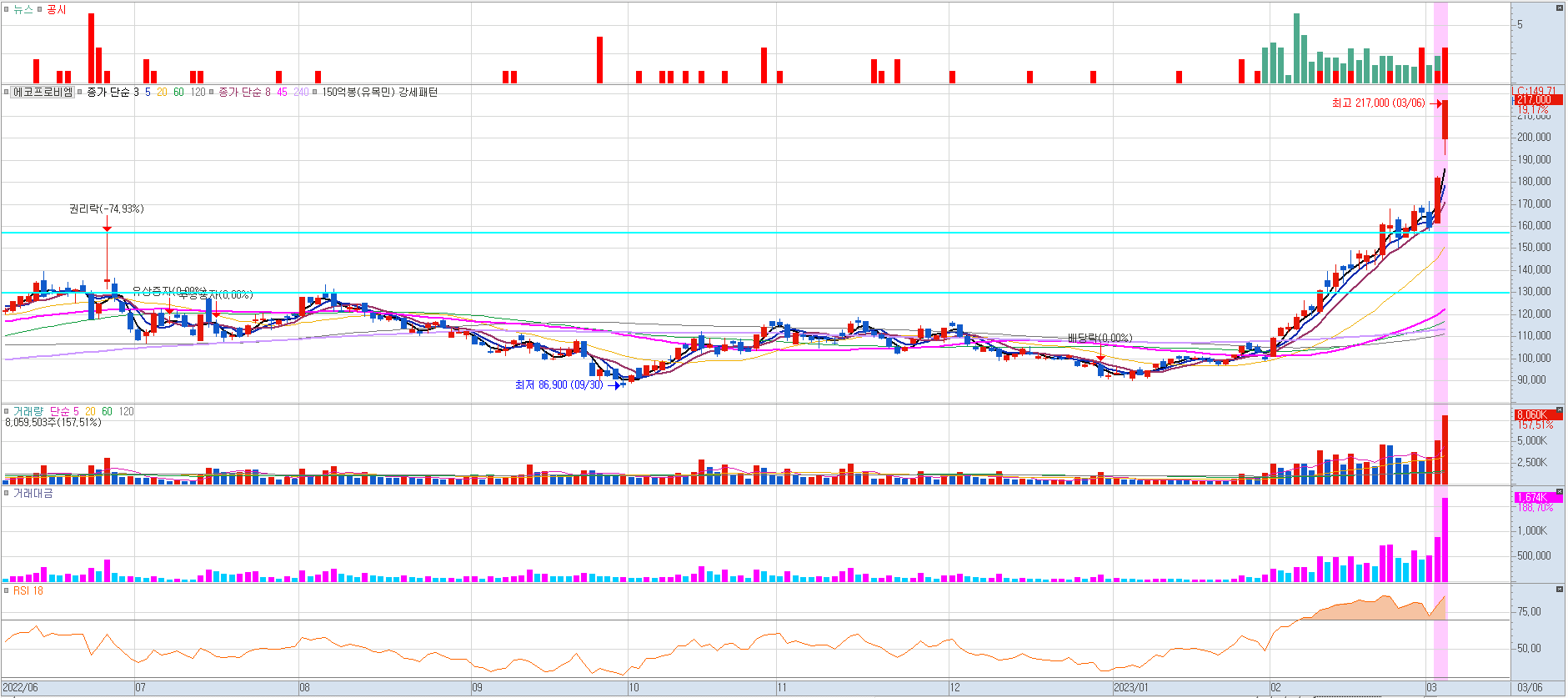Screen dimensions: 1568x698
Task: Click the 에코프로비엠 stock name button
Action: (x=43, y=92)
